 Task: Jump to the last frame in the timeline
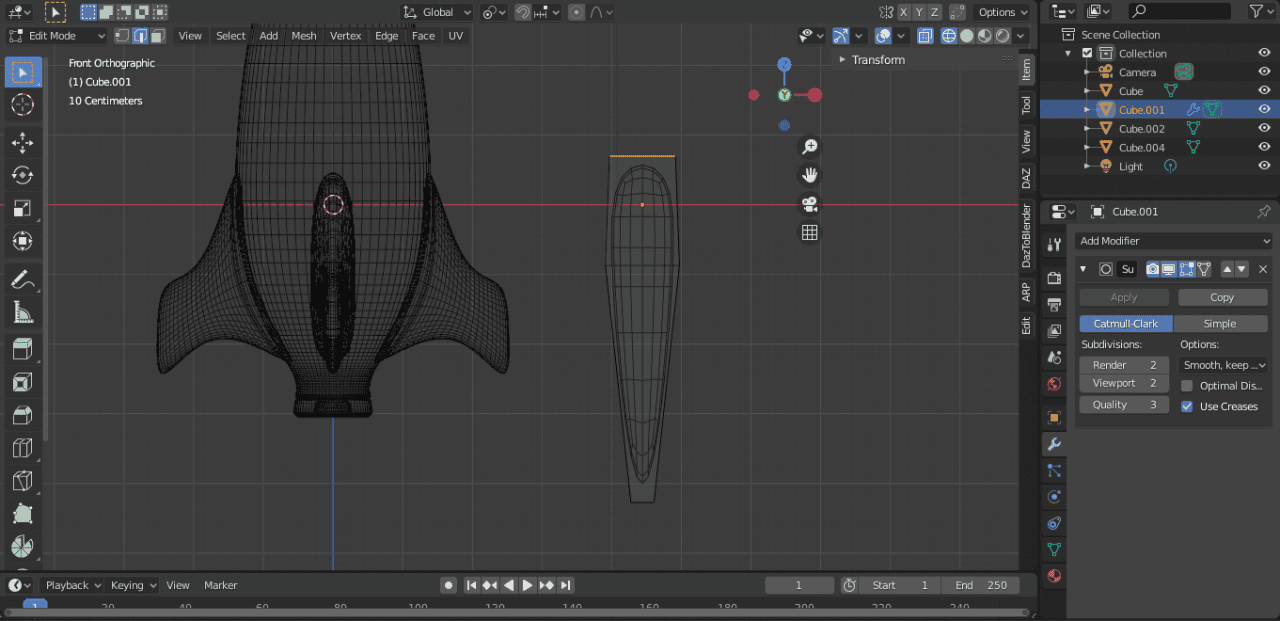pyautogui.click(x=566, y=585)
